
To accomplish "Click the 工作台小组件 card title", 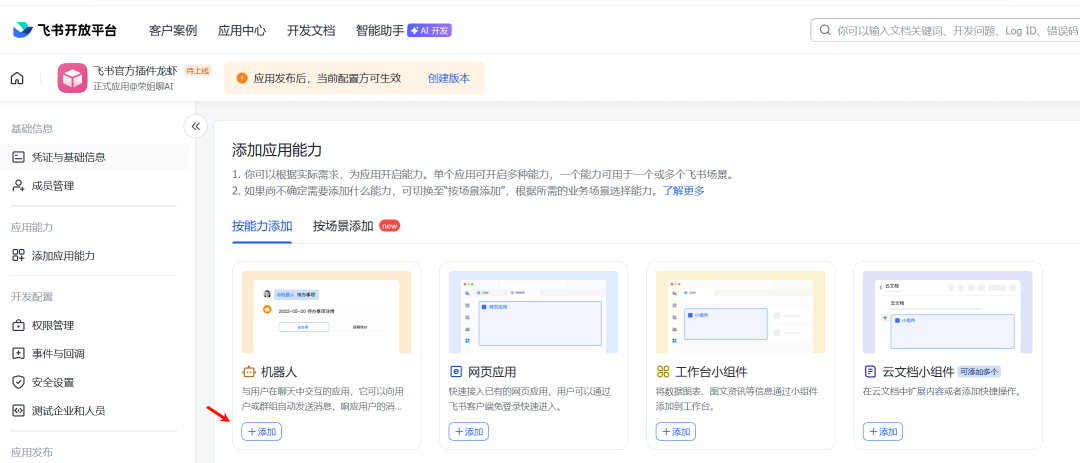I will click(x=712, y=372).
